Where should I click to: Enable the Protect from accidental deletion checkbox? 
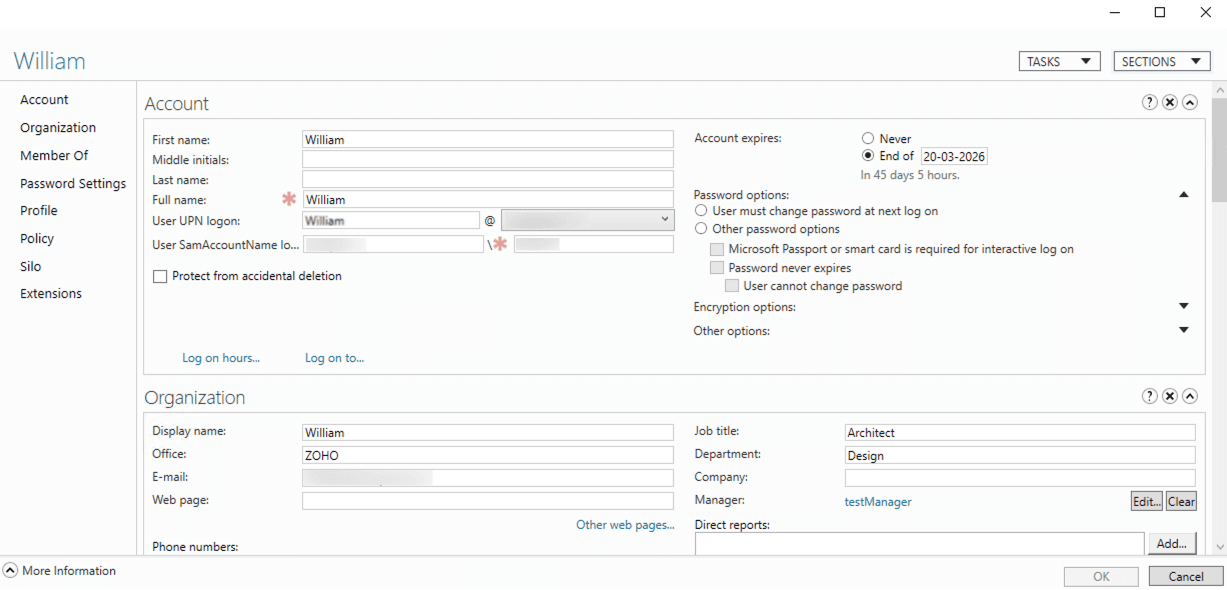coord(160,275)
